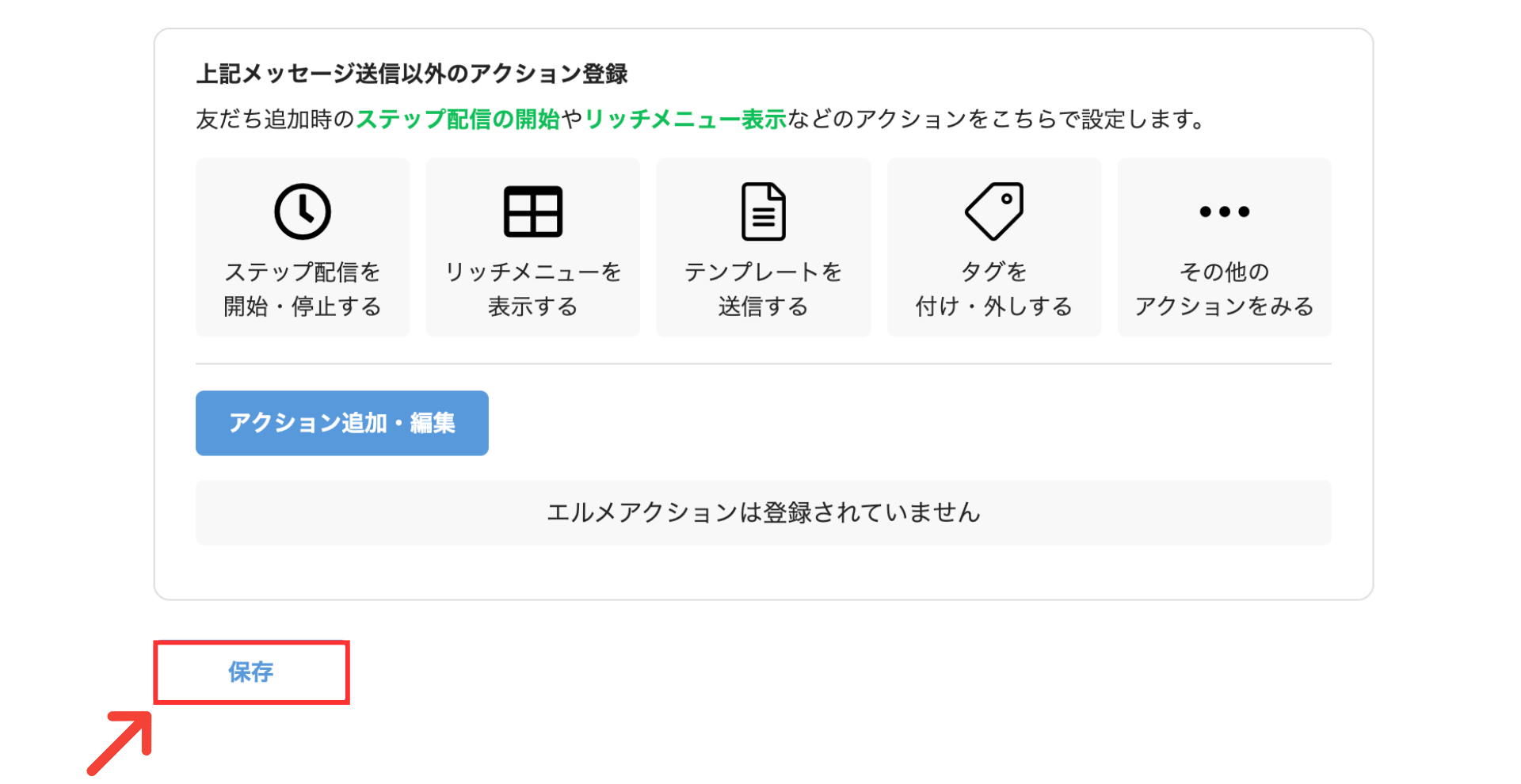Select the ステップ配信を開始・停止する action card
This screenshot has width=1521, height=784.
[x=303, y=247]
